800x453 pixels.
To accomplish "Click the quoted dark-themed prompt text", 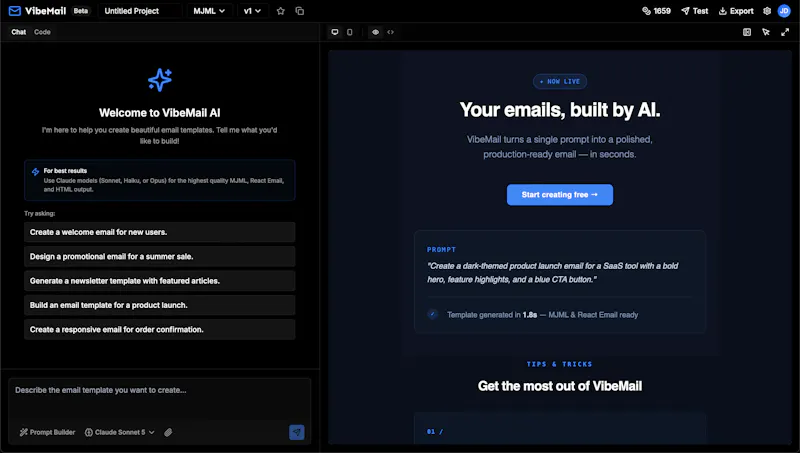I will coord(553,272).
